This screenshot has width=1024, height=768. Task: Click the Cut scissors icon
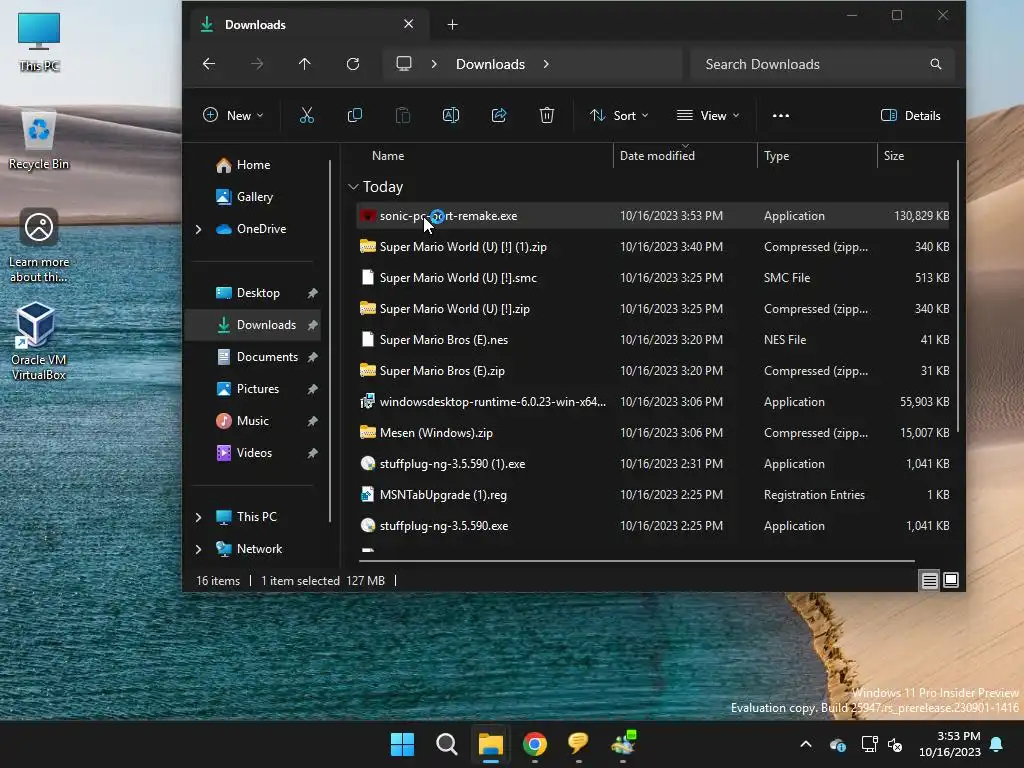tap(306, 116)
